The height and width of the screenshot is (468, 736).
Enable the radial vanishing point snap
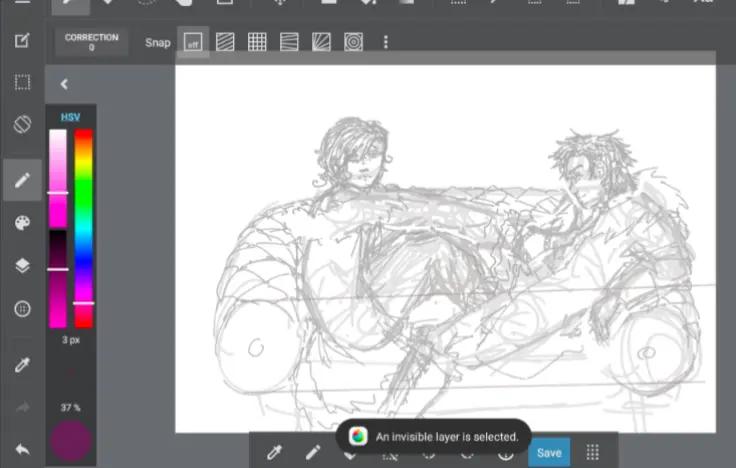click(x=322, y=42)
